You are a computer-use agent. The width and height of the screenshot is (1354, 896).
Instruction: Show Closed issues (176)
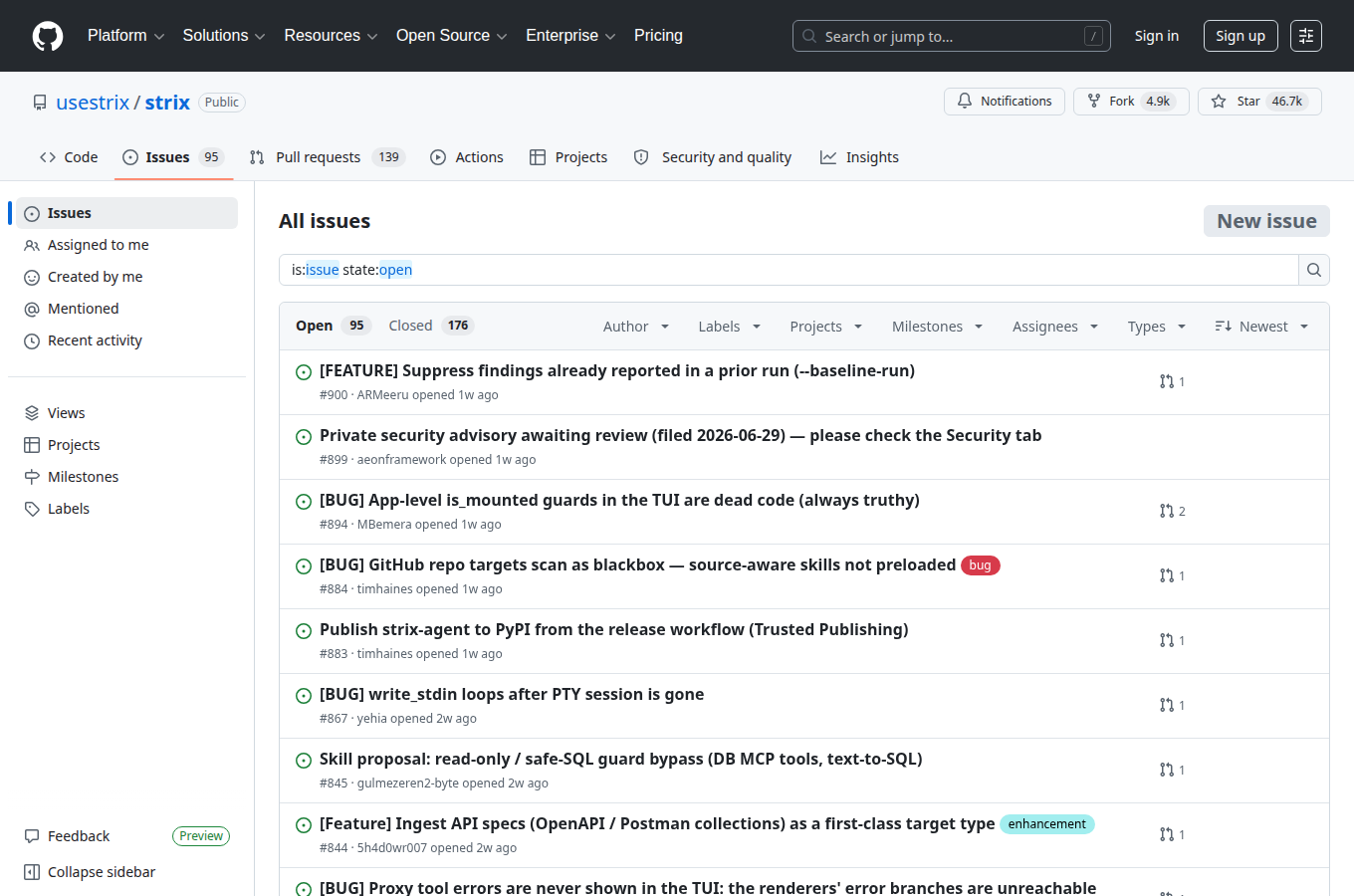pos(431,326)
